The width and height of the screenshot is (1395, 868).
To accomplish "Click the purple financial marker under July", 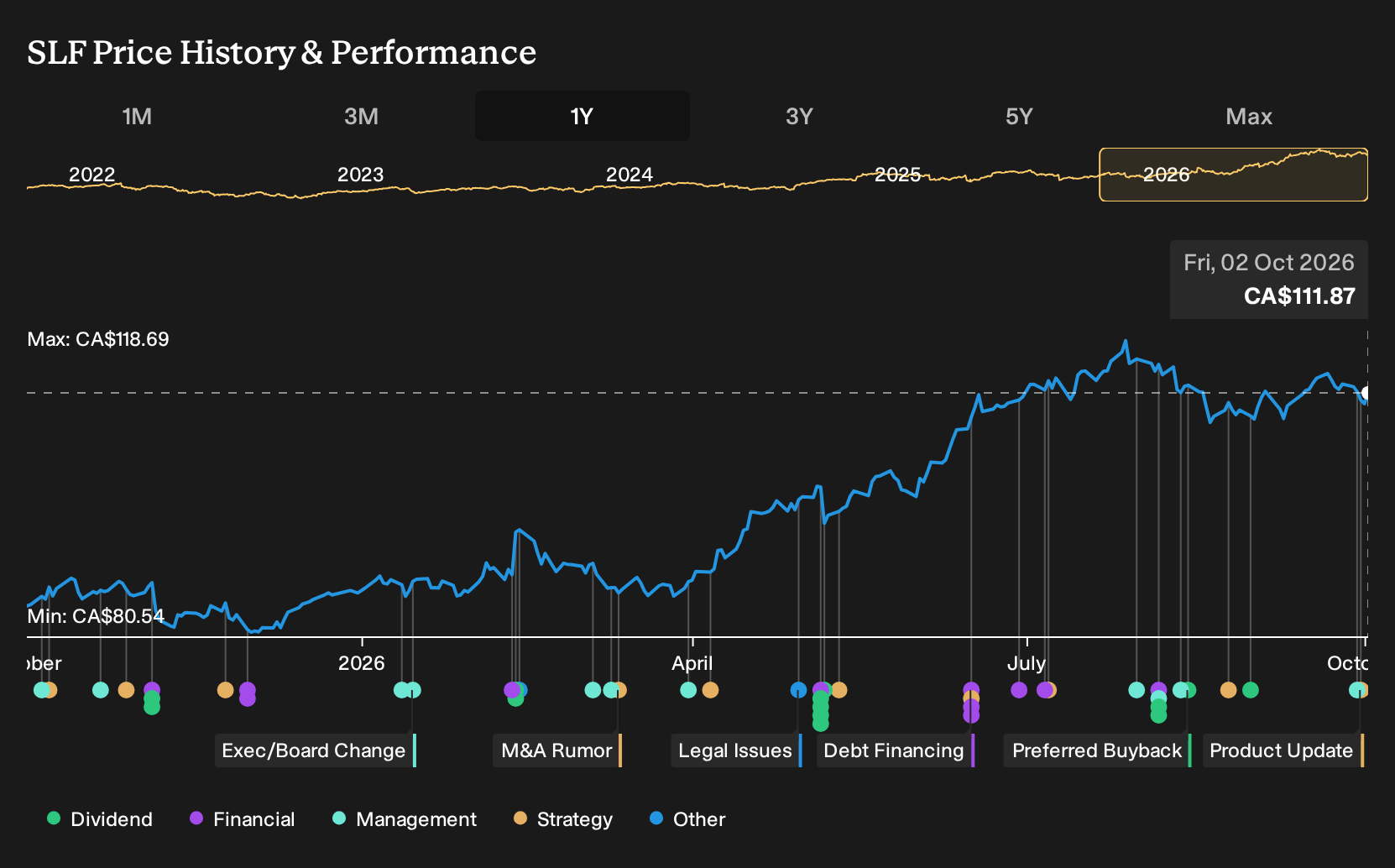I will [1019, 690].
